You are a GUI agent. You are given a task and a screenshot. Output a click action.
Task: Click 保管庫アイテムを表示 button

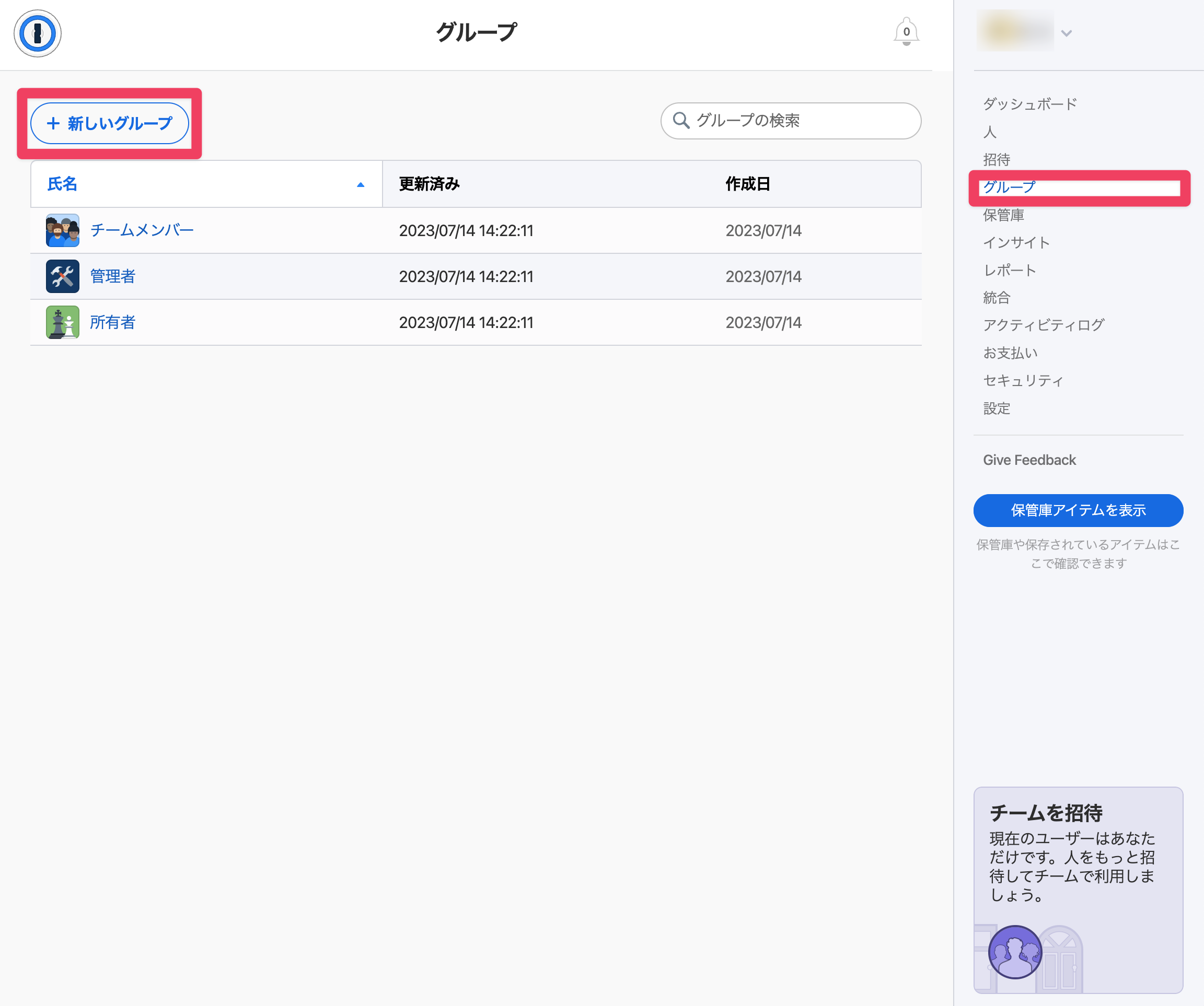[x=1078, y=510]
